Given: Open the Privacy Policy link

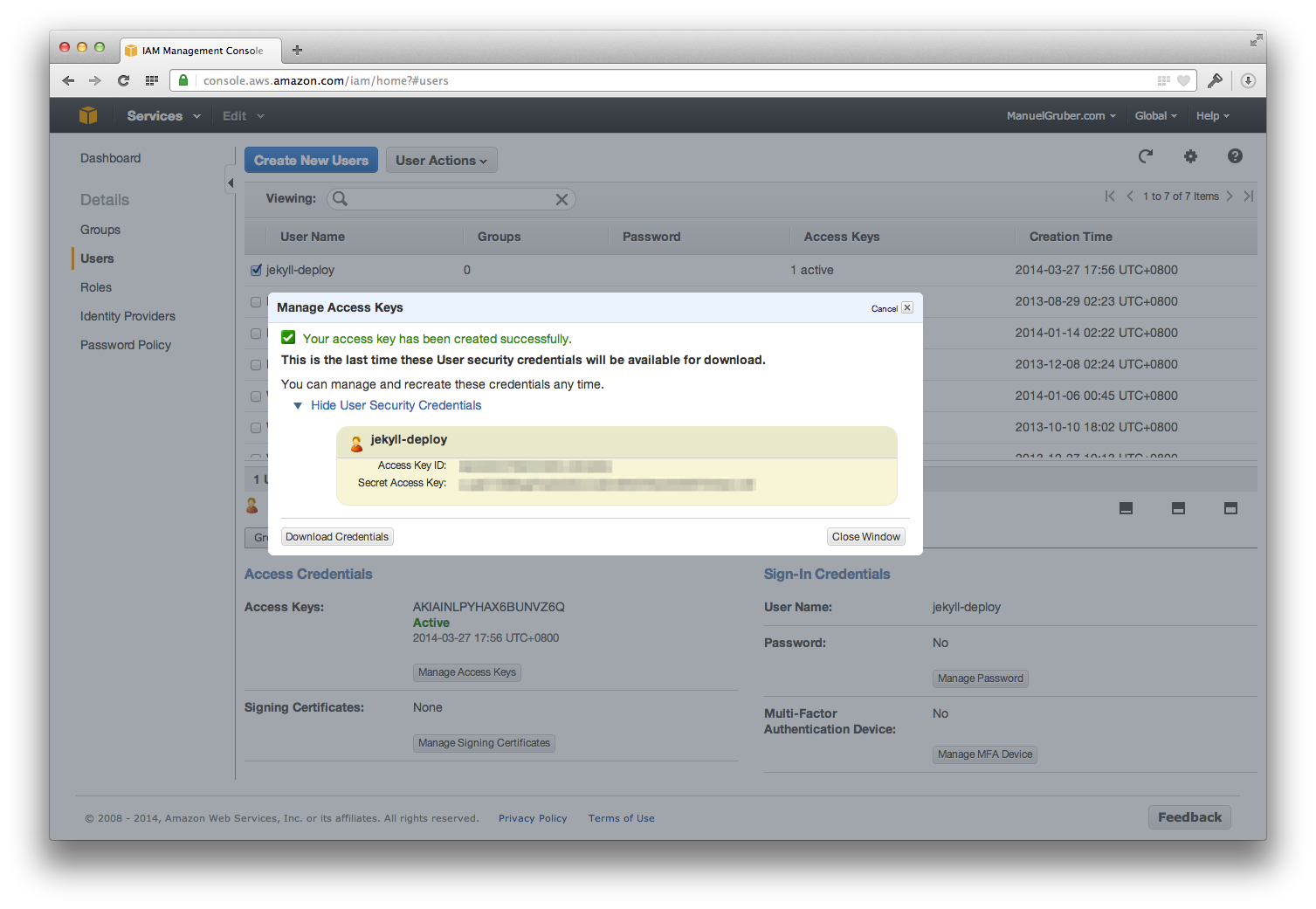Looking at the screenshot, I should point(533,818).
